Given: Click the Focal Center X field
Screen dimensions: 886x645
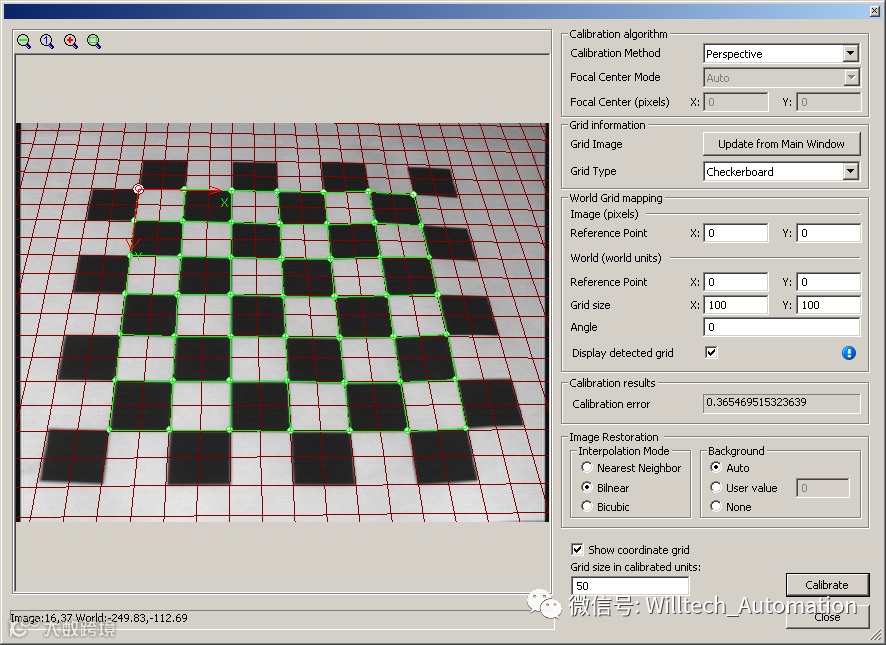Looking at the screenshot, I should [x=736, y=102].
